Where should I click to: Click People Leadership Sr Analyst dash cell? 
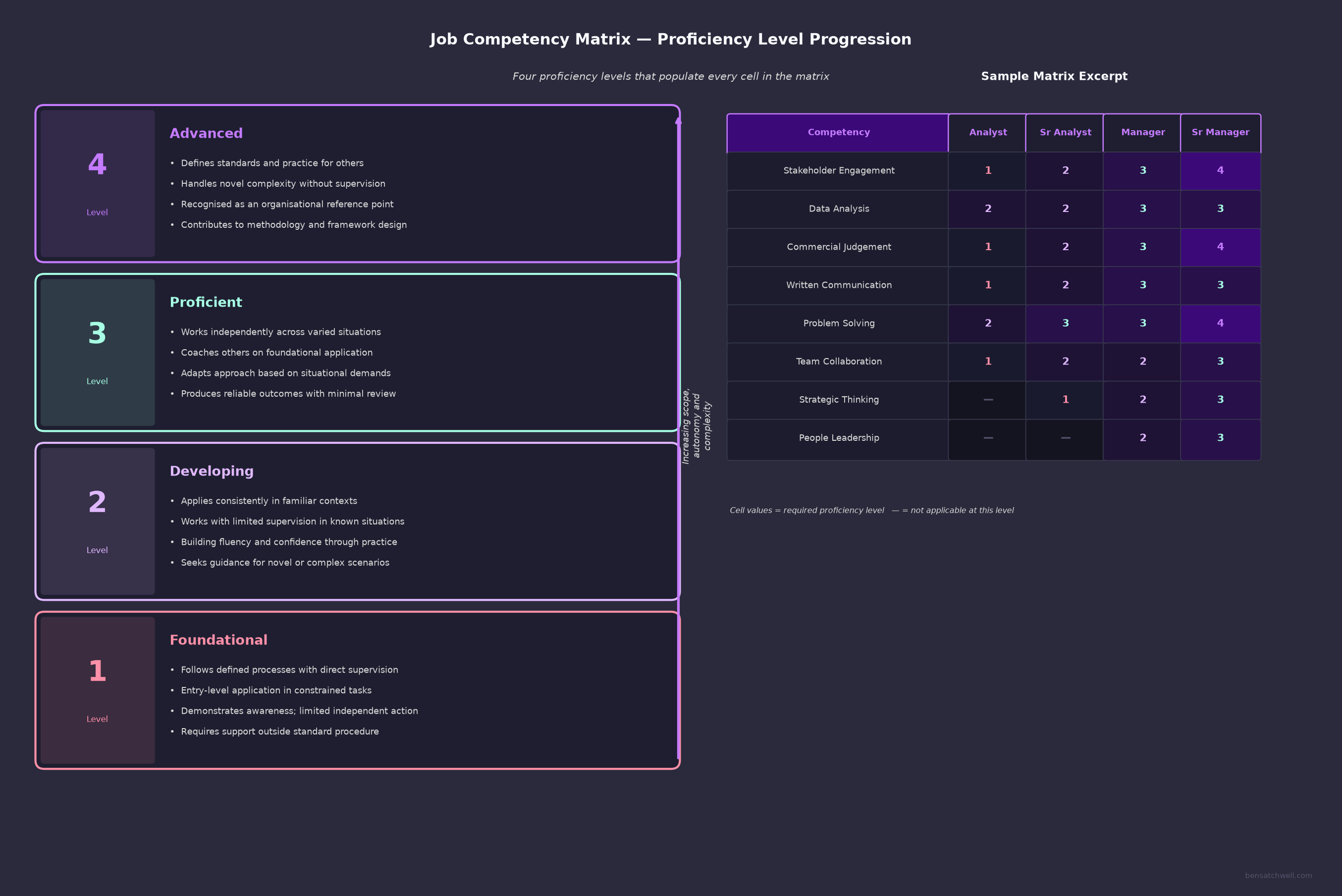tap(1065, 439)
